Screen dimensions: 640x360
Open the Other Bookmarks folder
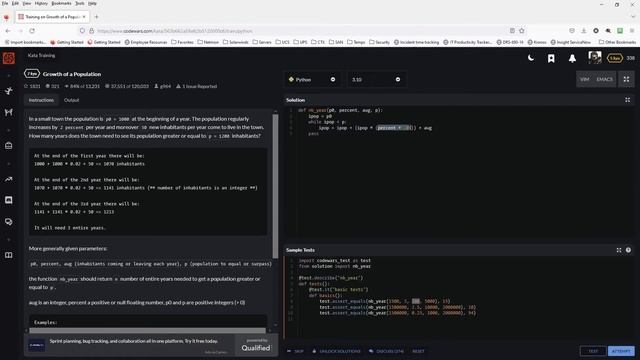point(617,42)
